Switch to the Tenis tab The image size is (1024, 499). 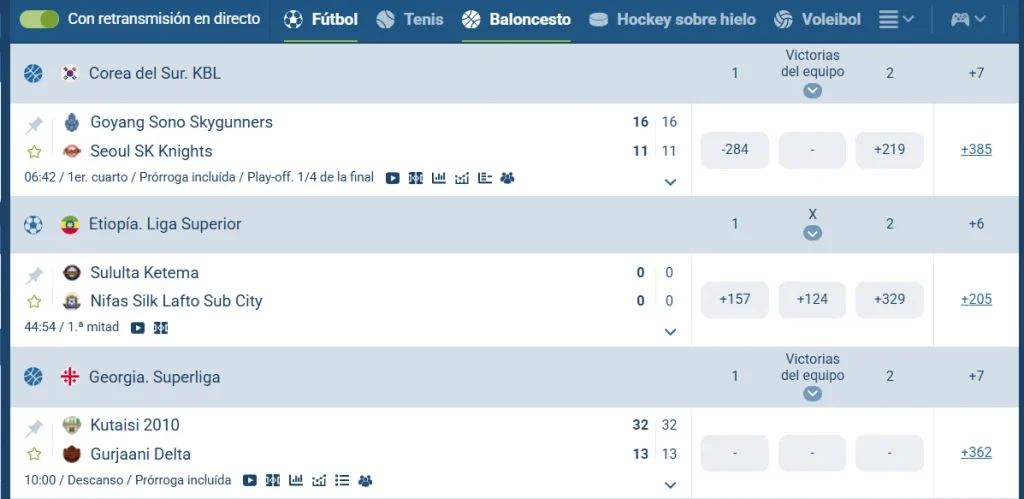point(410,20)
